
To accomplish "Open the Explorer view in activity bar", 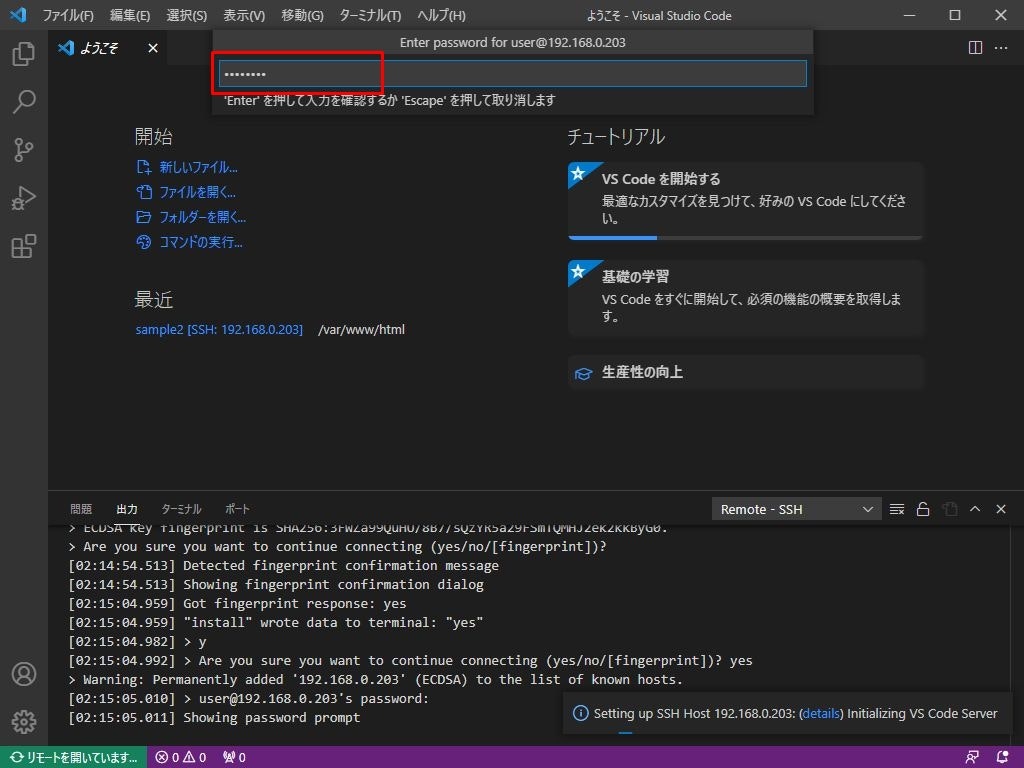I will tap(24, 54).
